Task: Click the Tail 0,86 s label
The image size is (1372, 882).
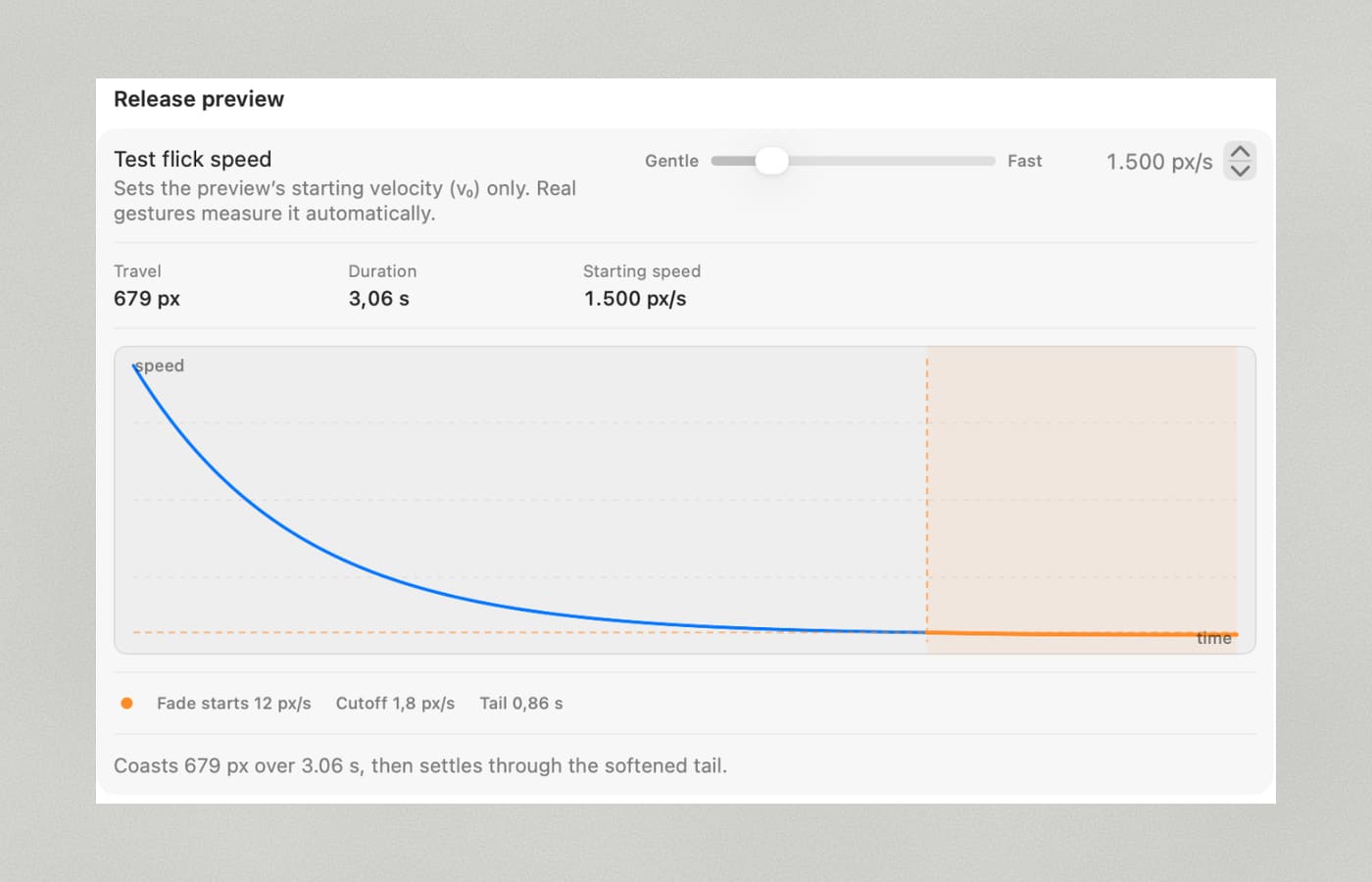Action: (x=521, y=703)
